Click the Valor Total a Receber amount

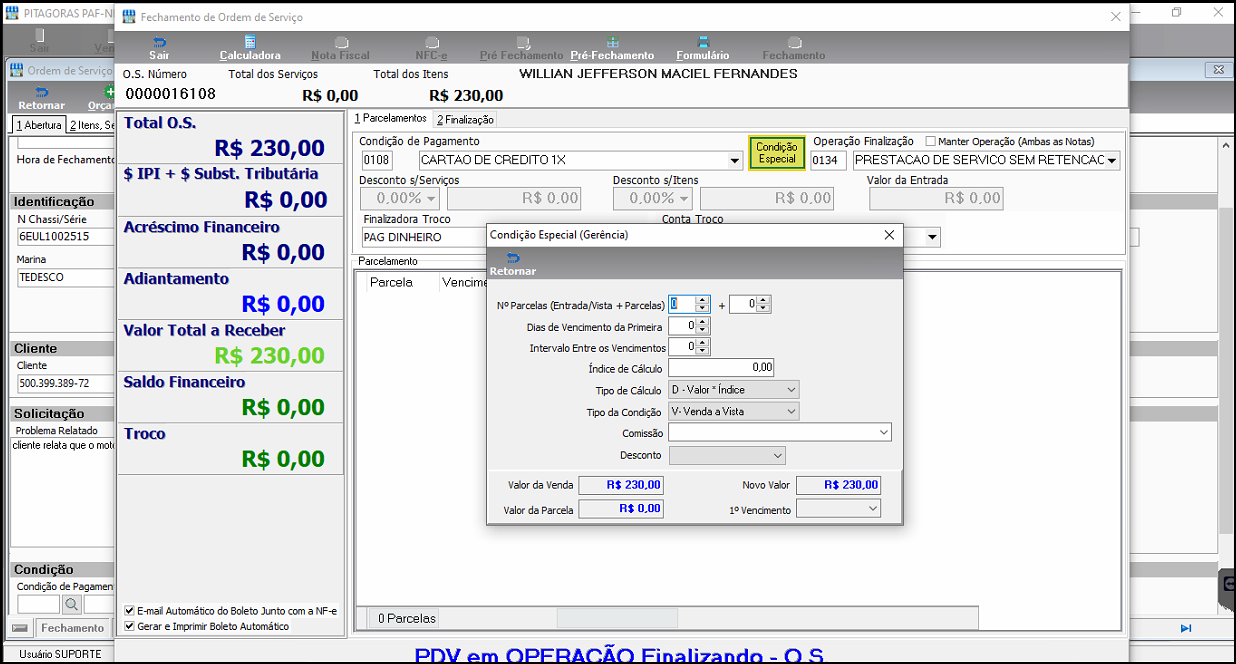click(270, 356)
